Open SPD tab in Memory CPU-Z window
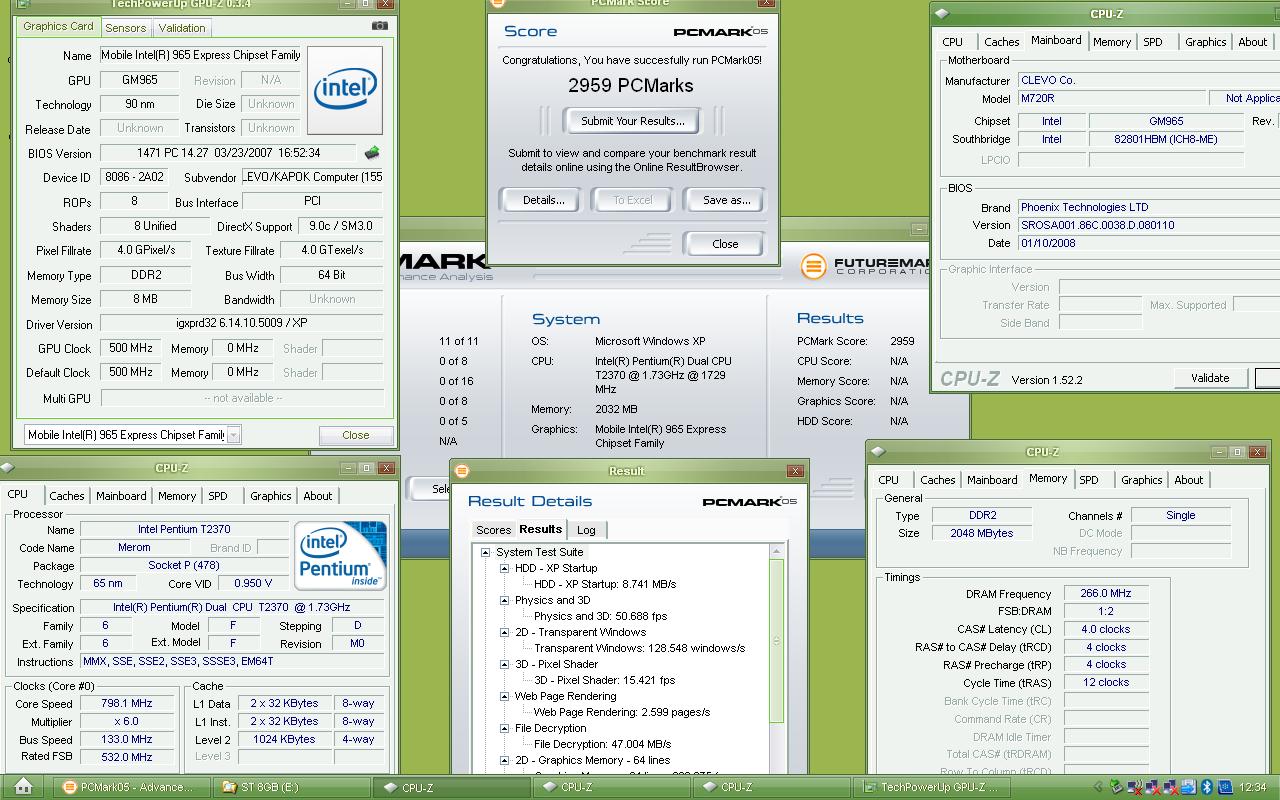Viewport: 1280px width, 800px height. (1089, 480)
